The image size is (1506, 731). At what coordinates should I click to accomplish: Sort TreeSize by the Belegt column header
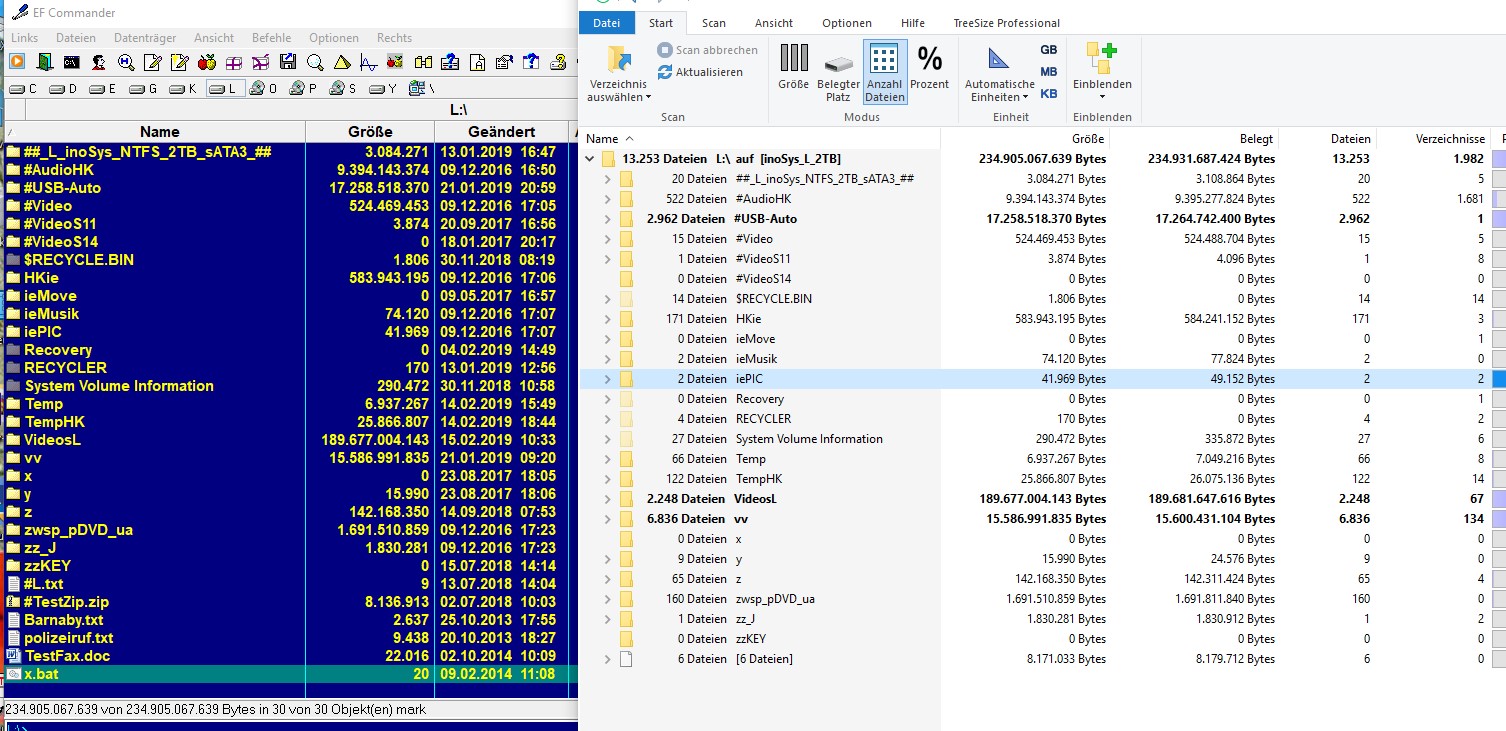(1194, 139)
